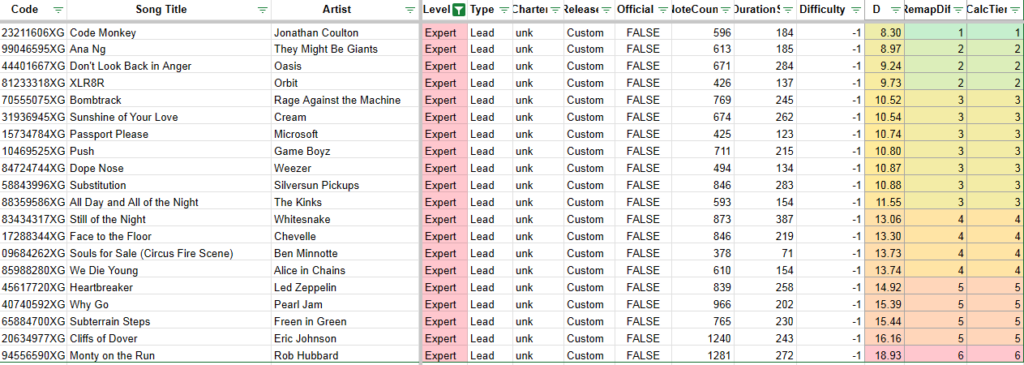Open the Charter column filter icon
1024x365 pixels.
pos(555,10)
